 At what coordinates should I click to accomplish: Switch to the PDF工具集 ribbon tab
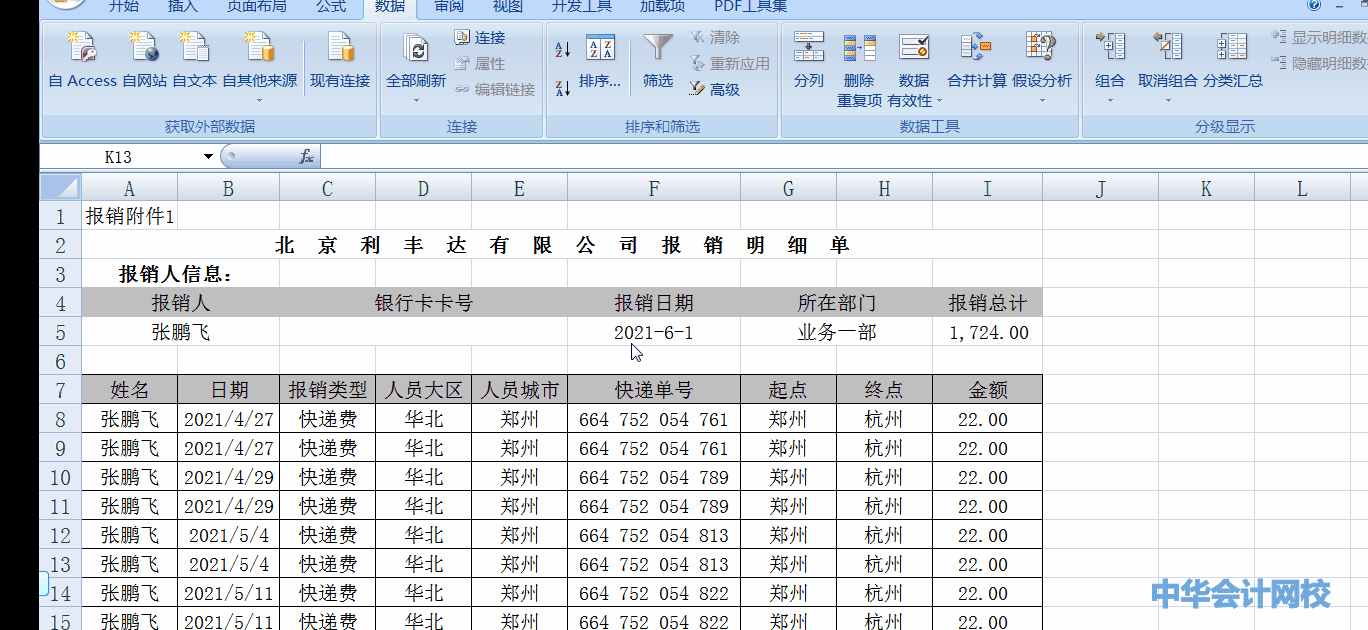point(750,7)
